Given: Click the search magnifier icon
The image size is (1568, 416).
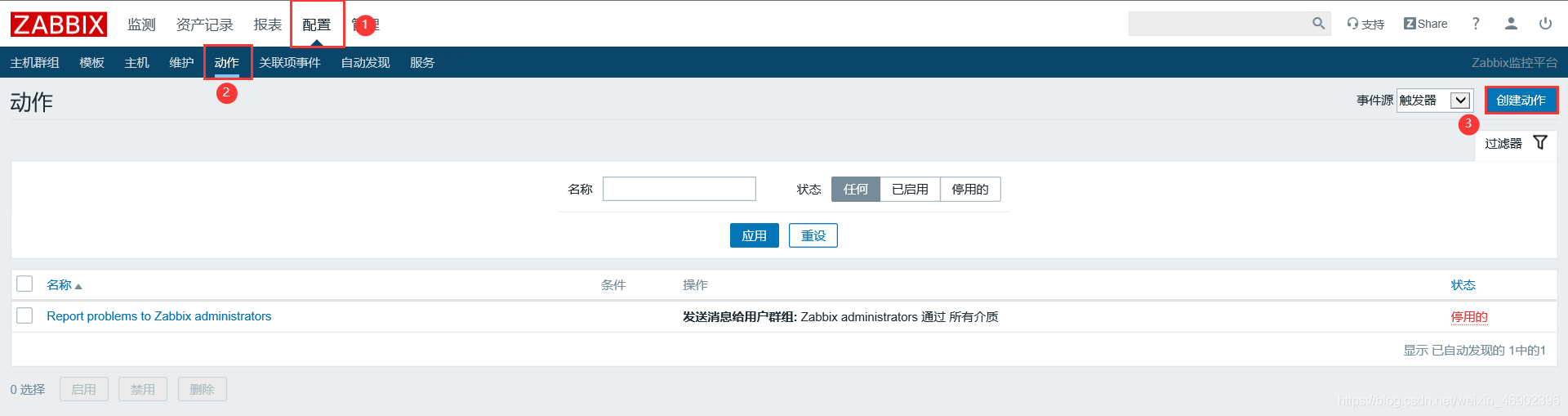Looking at the screenshot, I should point(1318,24).
